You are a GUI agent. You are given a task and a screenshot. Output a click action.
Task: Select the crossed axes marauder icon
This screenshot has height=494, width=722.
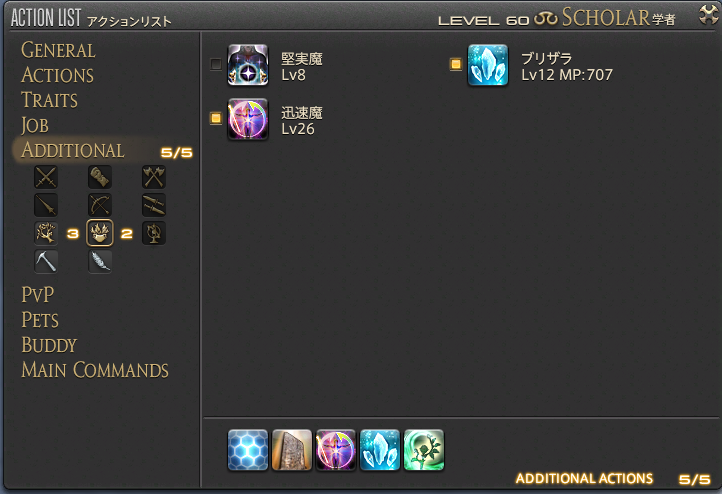[x=154, y=177]
